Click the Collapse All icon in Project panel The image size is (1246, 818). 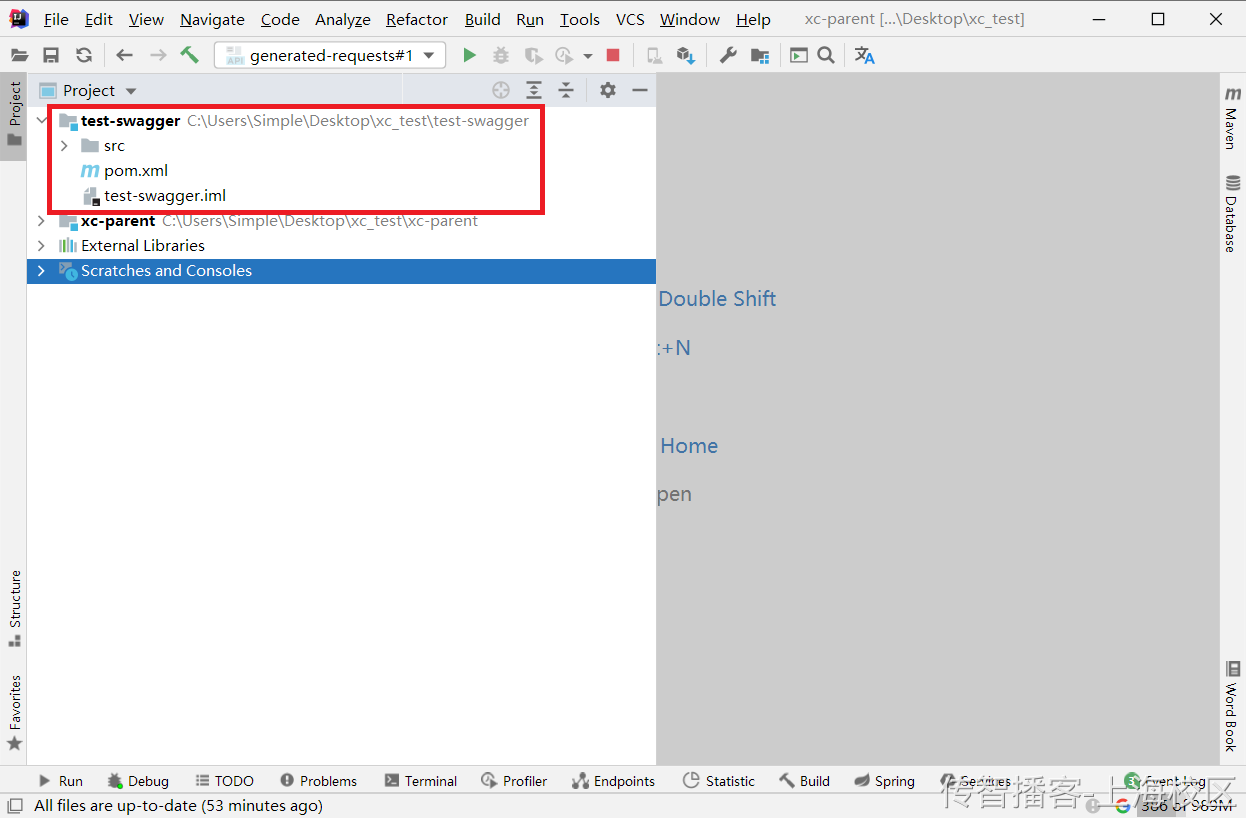[x=566, y=90]
